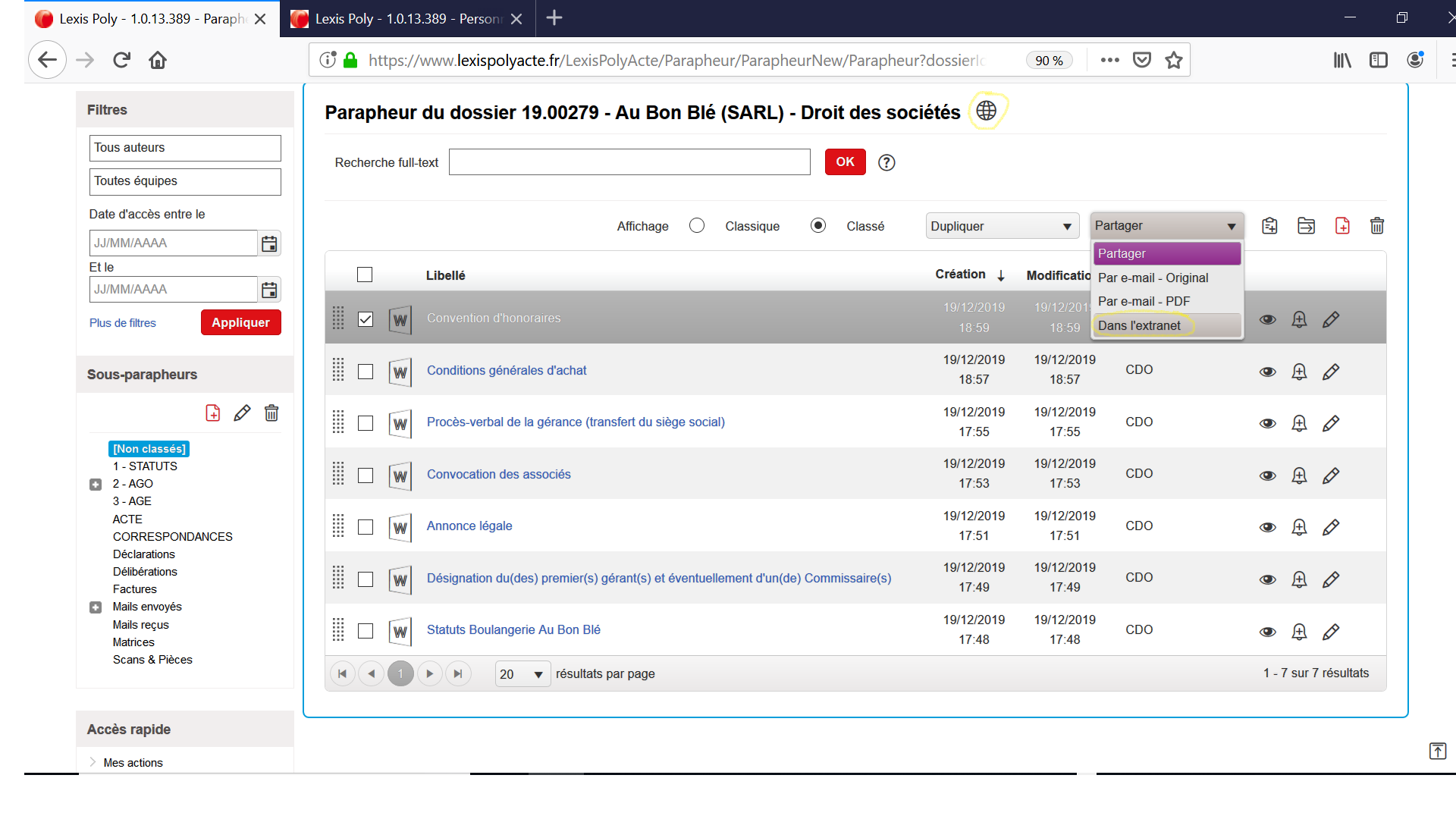Check the Annonce légale checkbox
Viewport: 1456px width, 819px height.
(366, 527)
